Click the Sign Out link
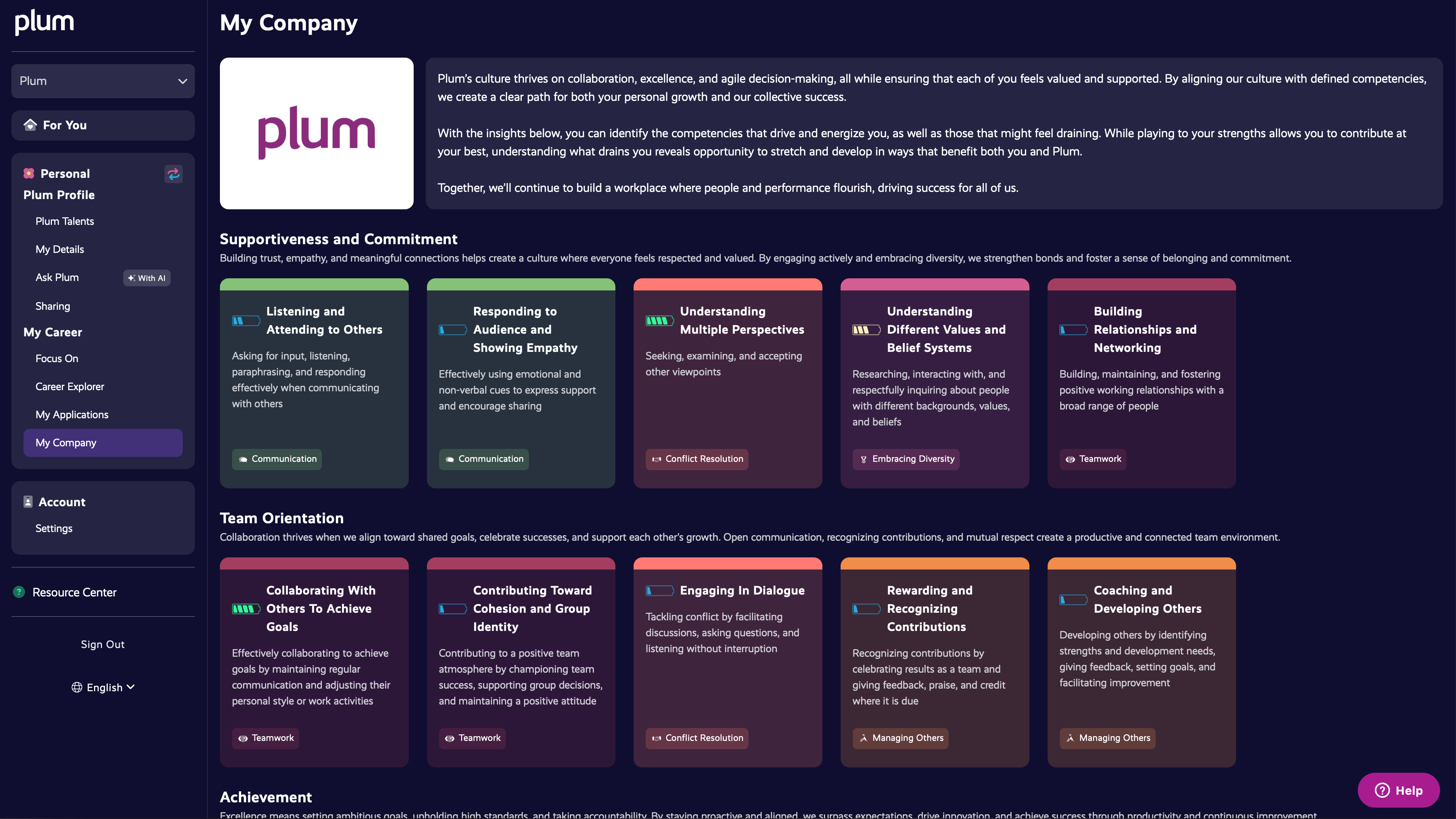The height and width of the screenshot is (819, 1456). click(102, 644)
